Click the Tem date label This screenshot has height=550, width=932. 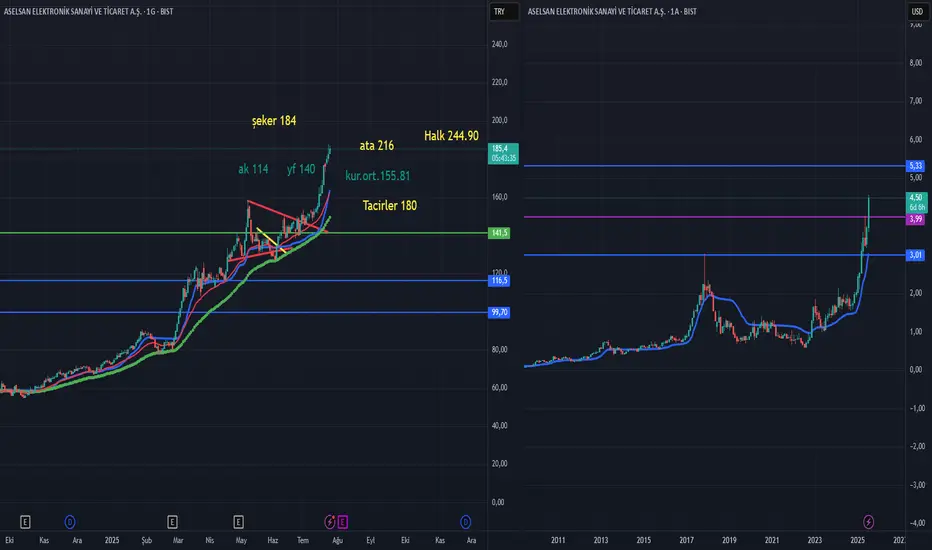coord(303,540)
